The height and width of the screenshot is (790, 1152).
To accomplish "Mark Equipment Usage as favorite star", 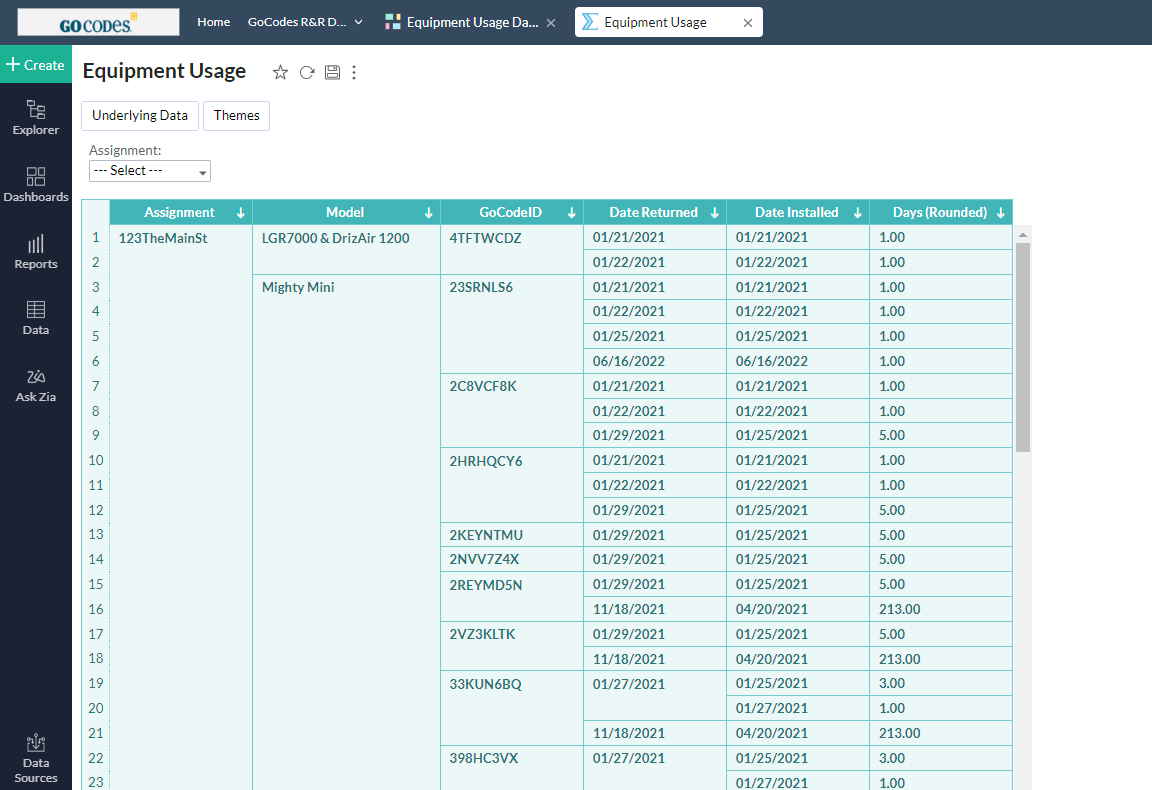I will [280, 72].
